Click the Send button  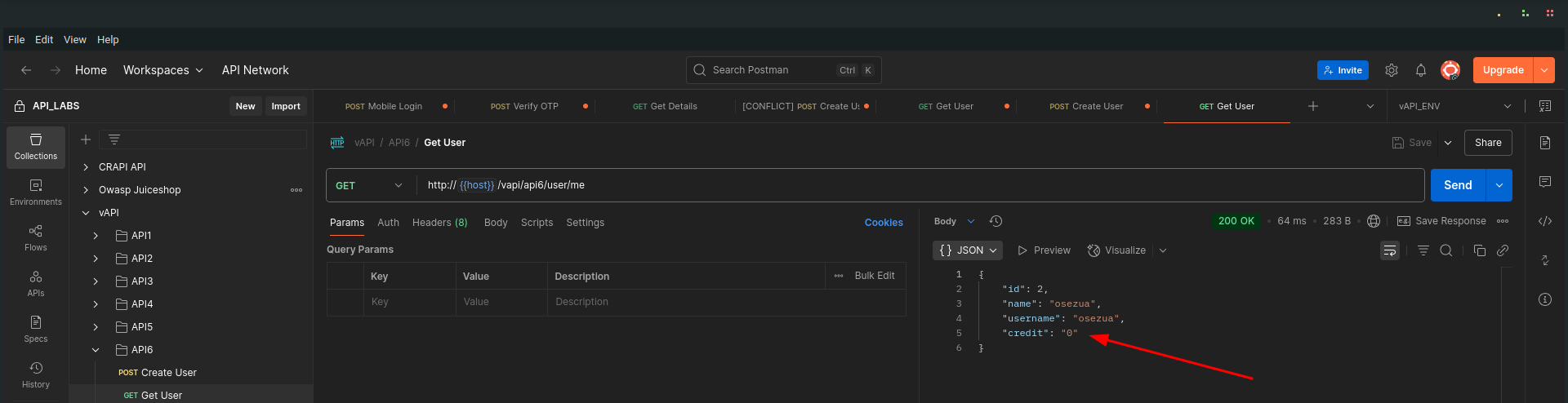pyautogui.click(x=1458, y=185)
